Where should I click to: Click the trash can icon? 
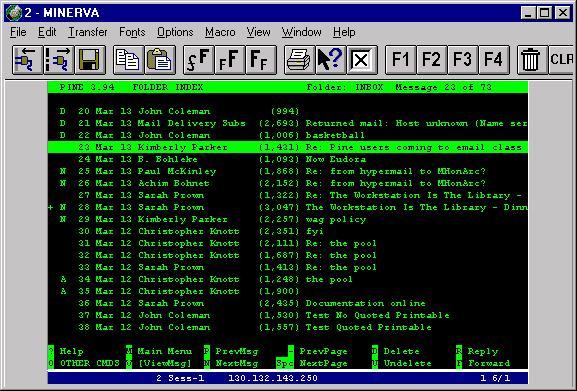(x=532, y=60)
